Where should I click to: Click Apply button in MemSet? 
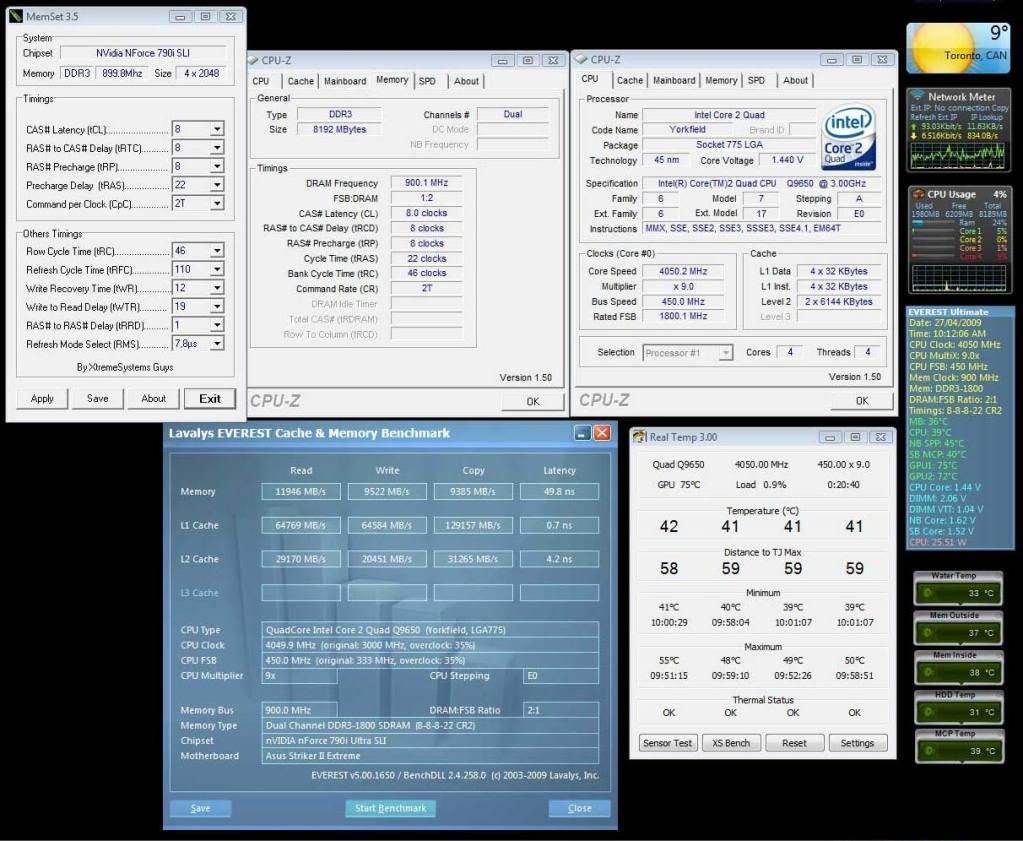tap(42, 399)
